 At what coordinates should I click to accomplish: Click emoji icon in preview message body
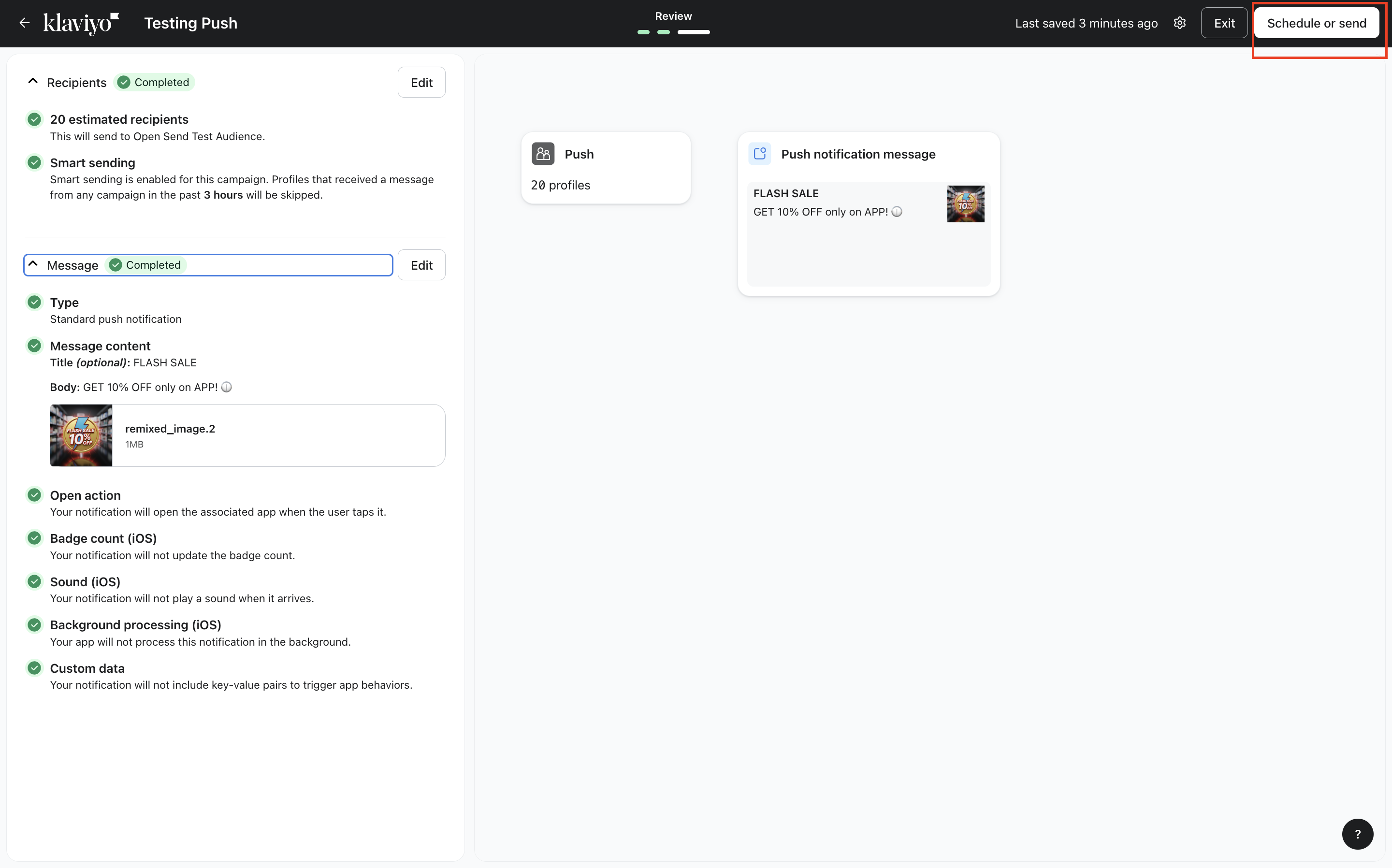[897, 212]
